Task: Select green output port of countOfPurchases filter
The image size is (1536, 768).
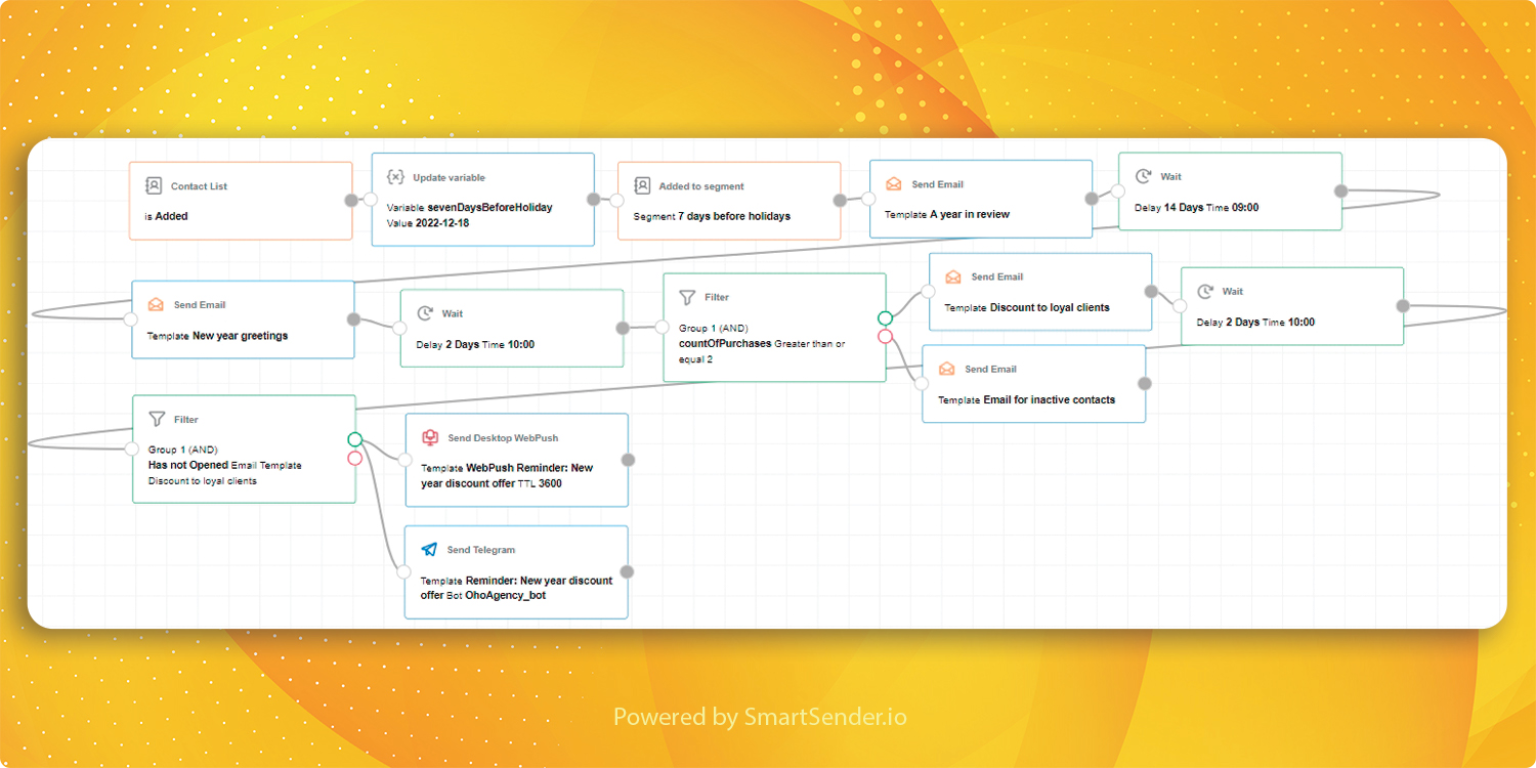Action: pos(885,318)
